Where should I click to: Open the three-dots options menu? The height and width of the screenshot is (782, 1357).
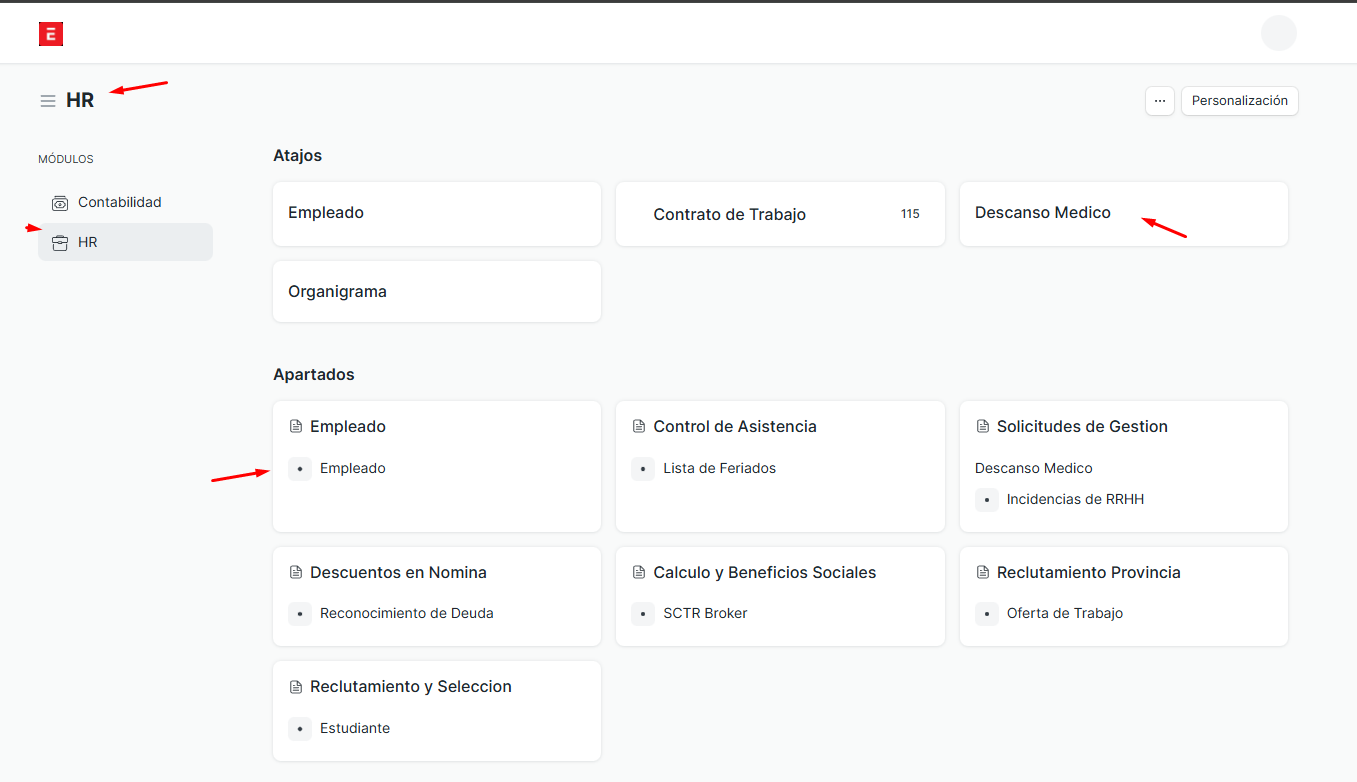click(x=1159, y=101)
